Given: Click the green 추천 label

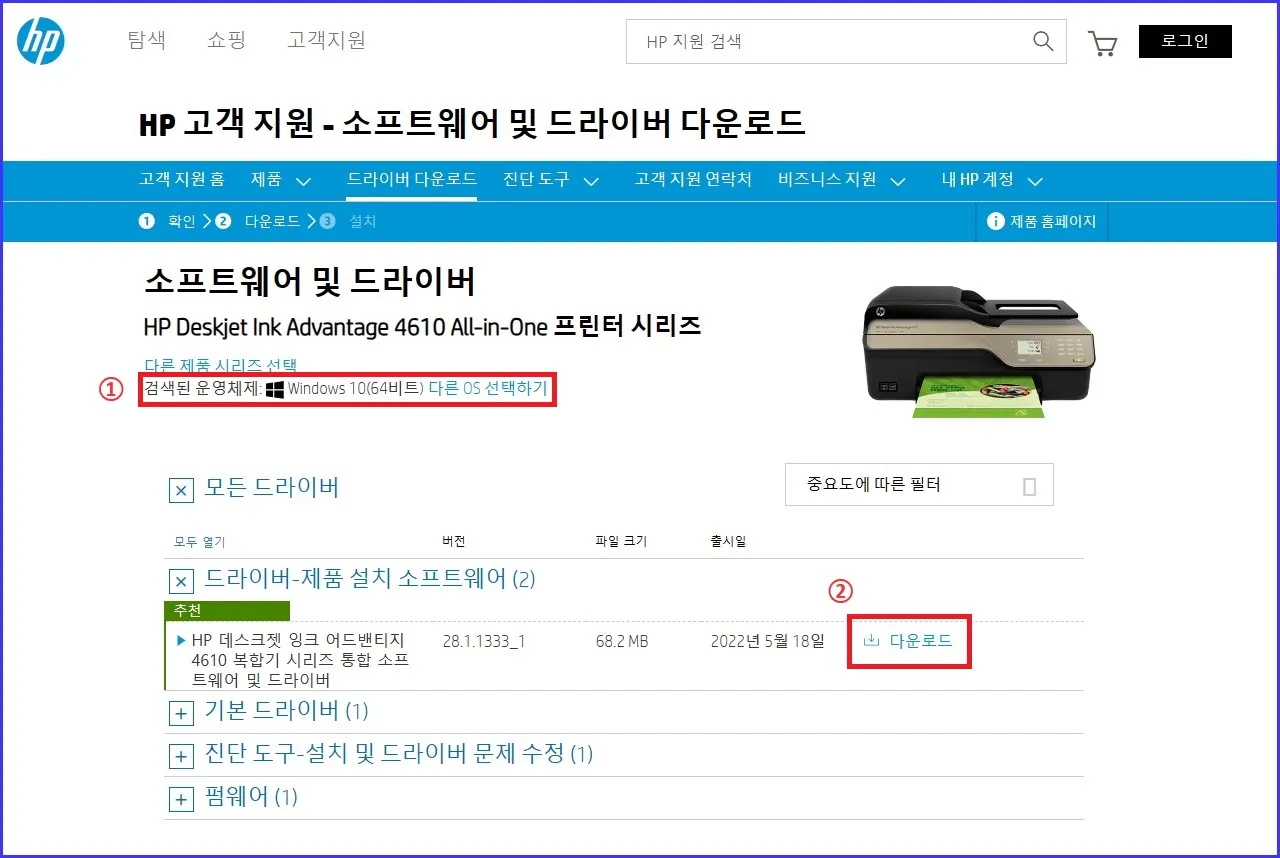Looking at the screenshot, I should pos(227,610).
